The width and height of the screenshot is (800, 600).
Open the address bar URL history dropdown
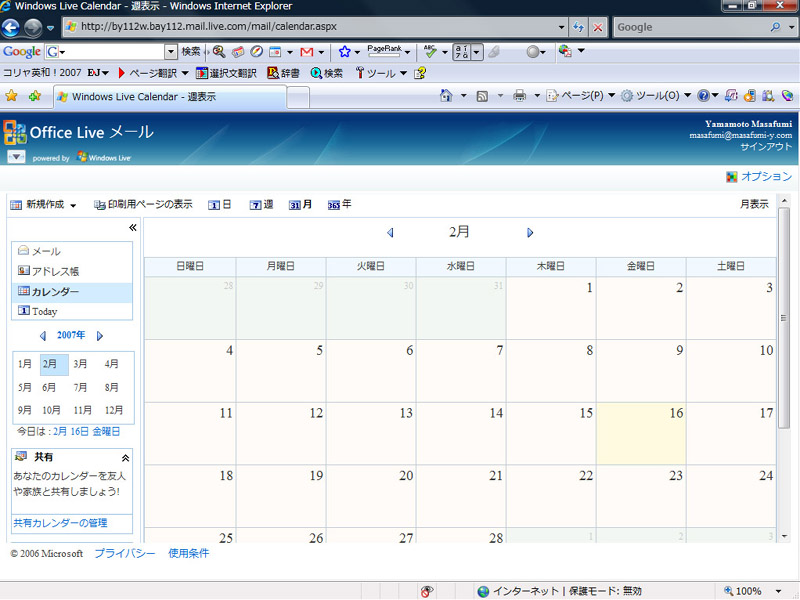[x=561, y=27]
